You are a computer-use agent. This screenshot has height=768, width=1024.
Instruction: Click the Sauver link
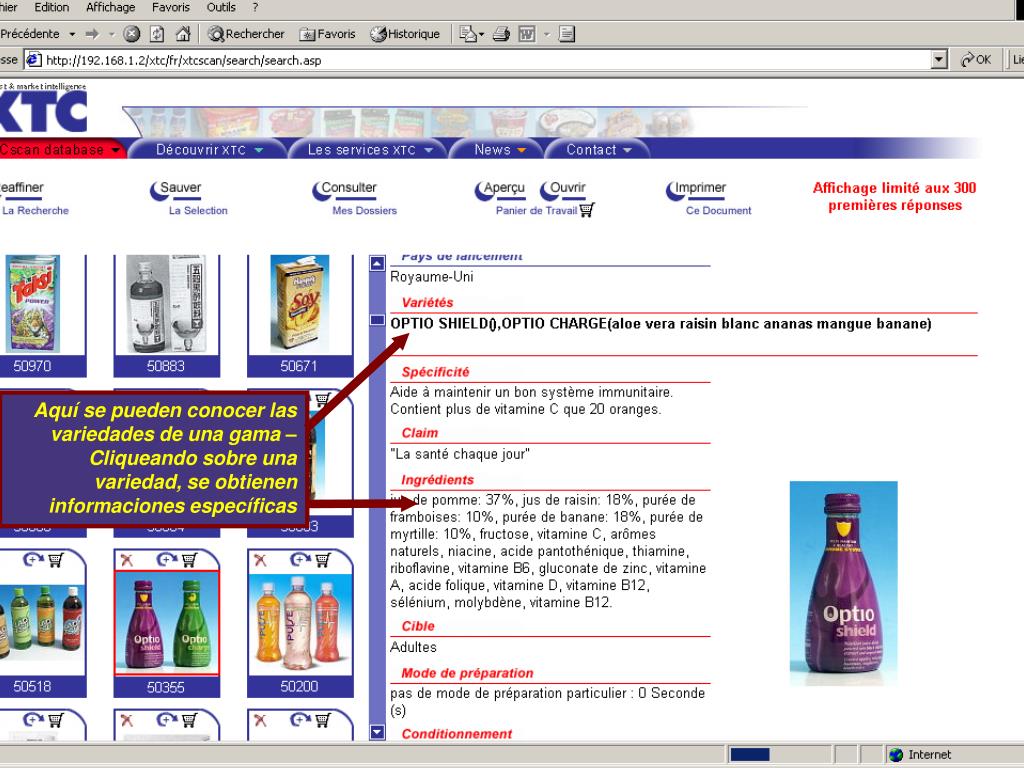click(x=180, y=188)
